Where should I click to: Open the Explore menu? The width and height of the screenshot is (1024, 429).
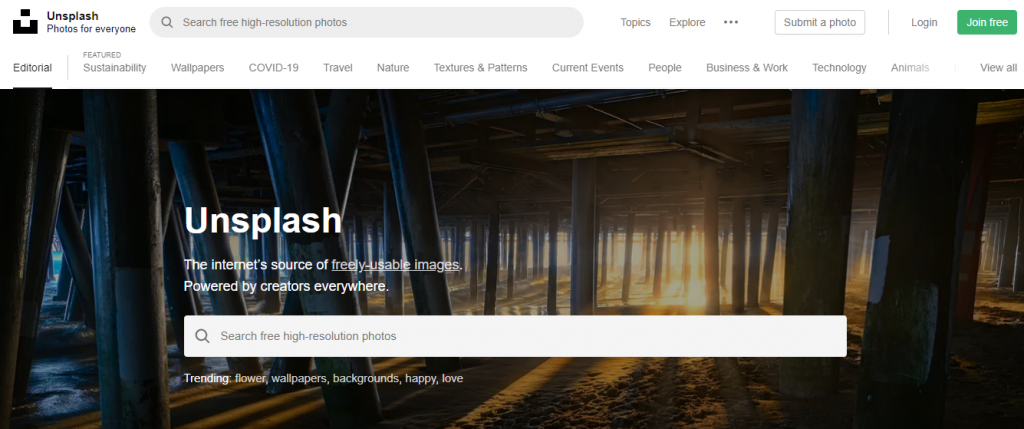687,22
